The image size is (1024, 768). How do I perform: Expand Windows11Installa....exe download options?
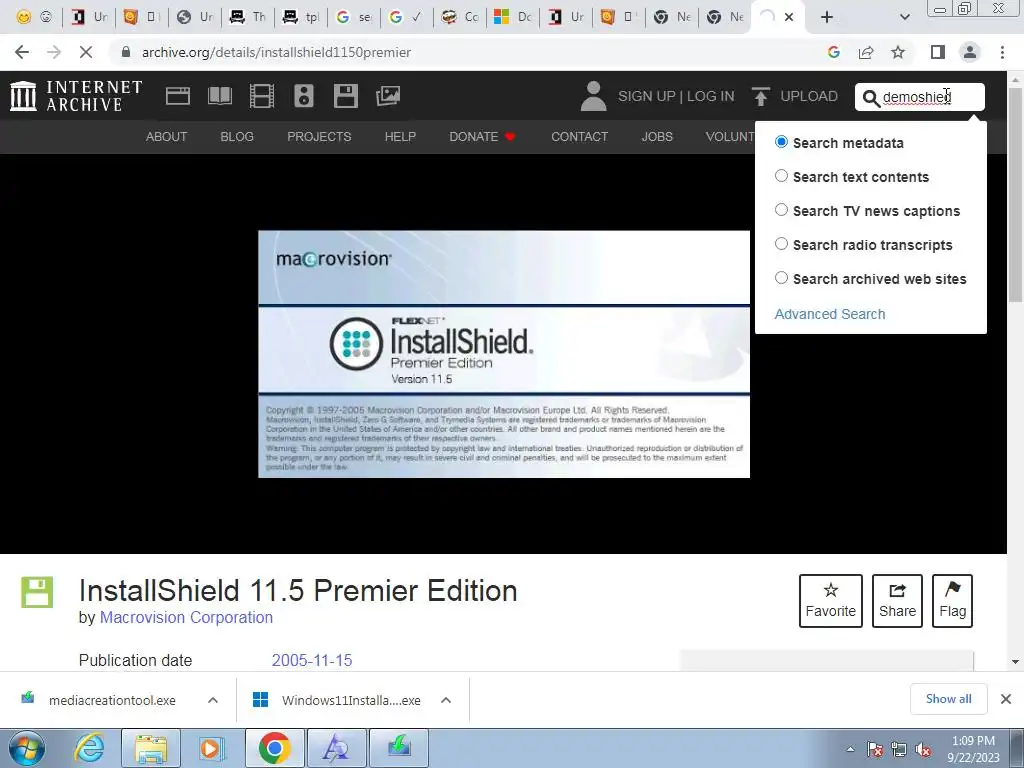pos(446,700)
